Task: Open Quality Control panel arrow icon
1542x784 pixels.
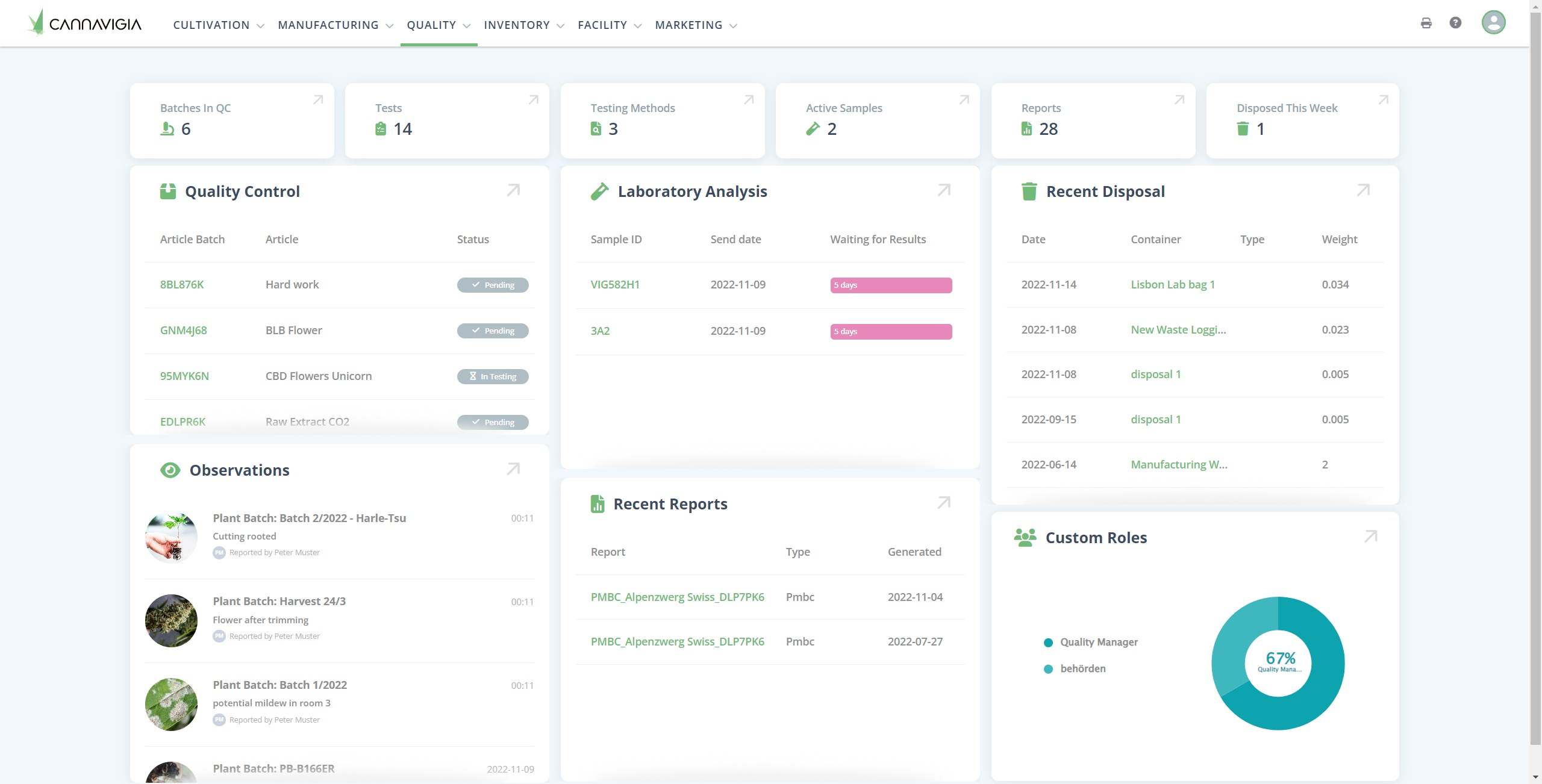Action: pyautogui.click(x=513, y=190)
